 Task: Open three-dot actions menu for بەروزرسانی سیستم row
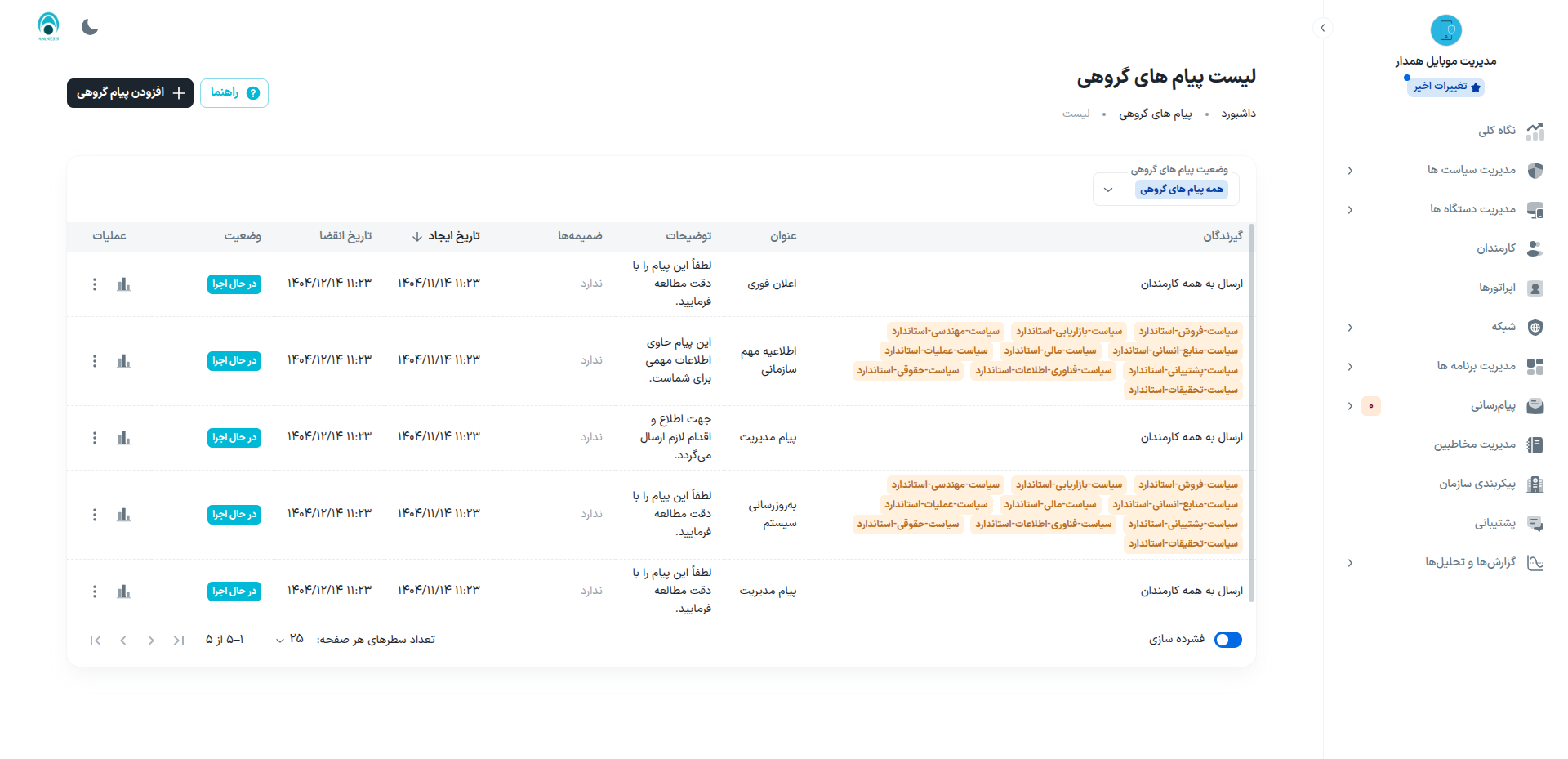click(95, 515)
